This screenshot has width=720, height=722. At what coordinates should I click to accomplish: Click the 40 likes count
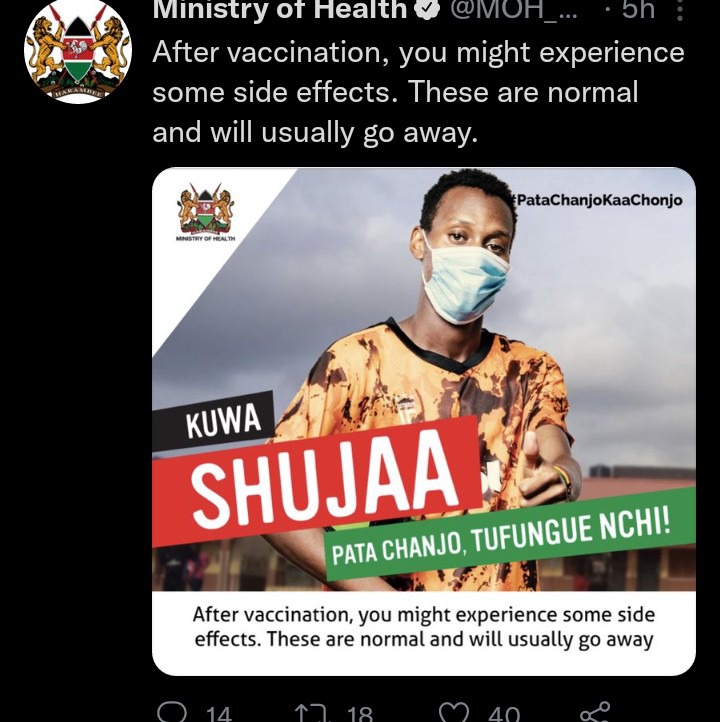(504, 713)
